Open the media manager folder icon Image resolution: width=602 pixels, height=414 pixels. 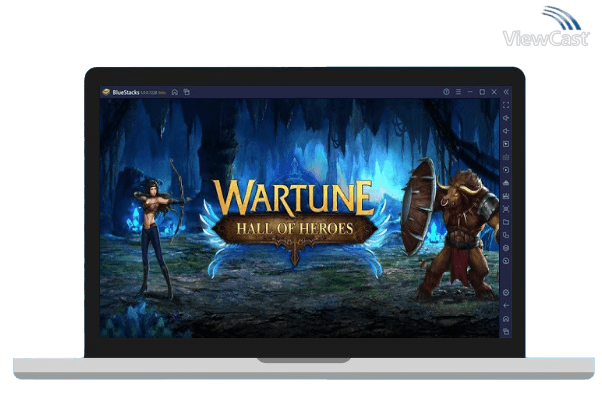(506, 222)
